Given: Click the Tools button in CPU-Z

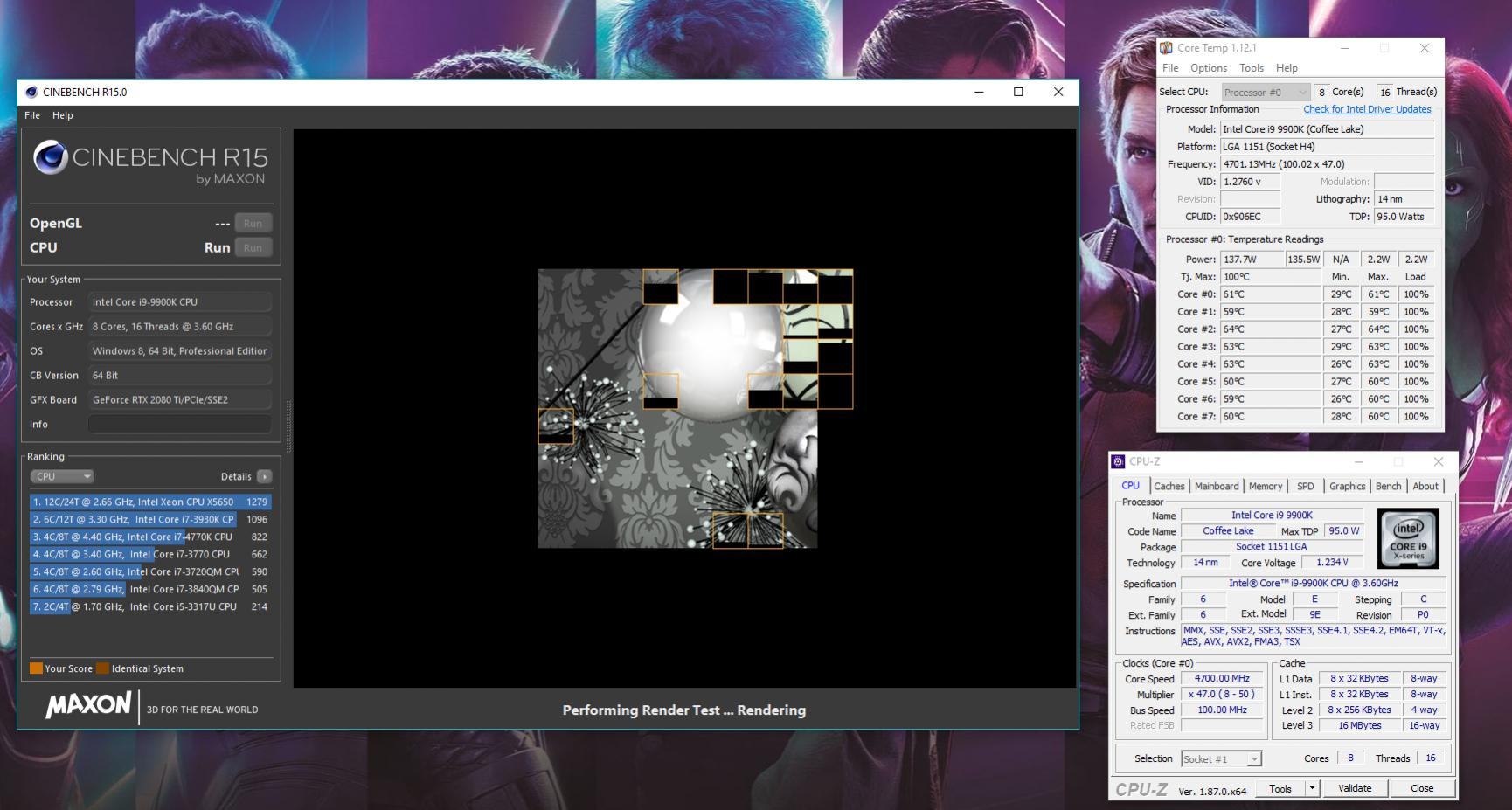Looking at the screenshot, I should tap(1280, 788).
